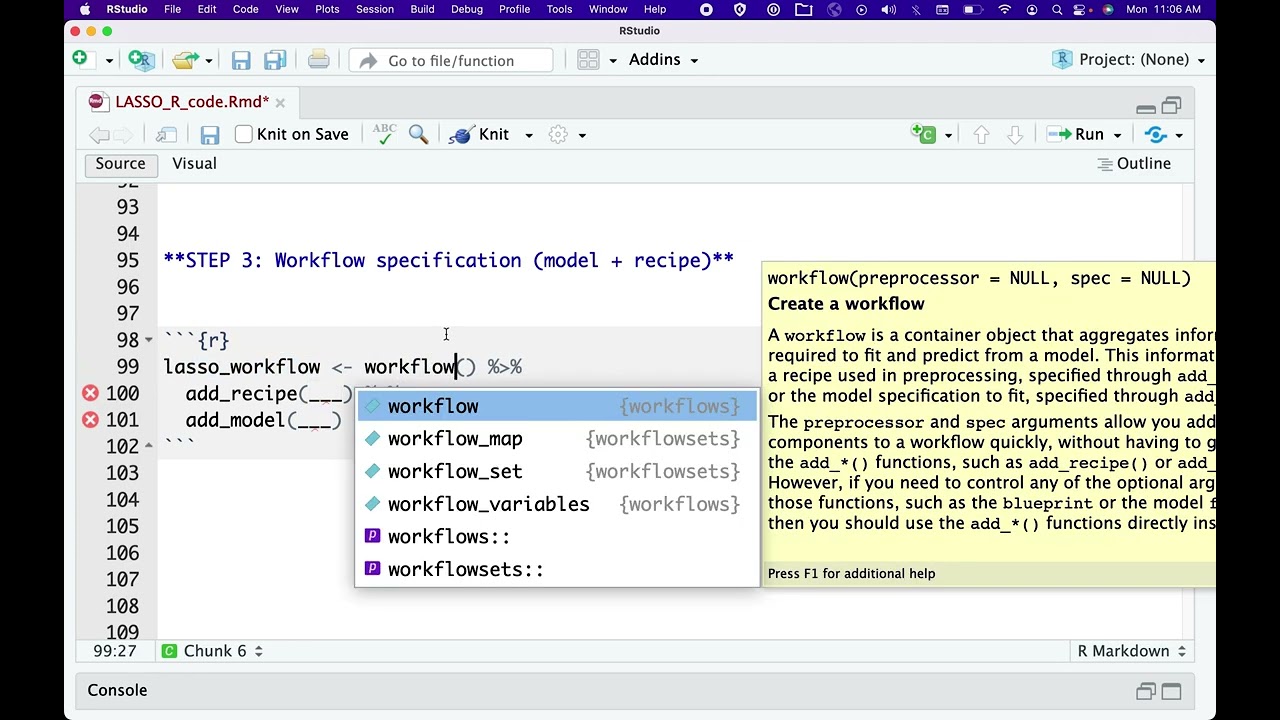This screenshot has width=1280, height=720.
Task: Open the R Markdown file type menu
Action: pyautogui.click(x=1132, y=651)
